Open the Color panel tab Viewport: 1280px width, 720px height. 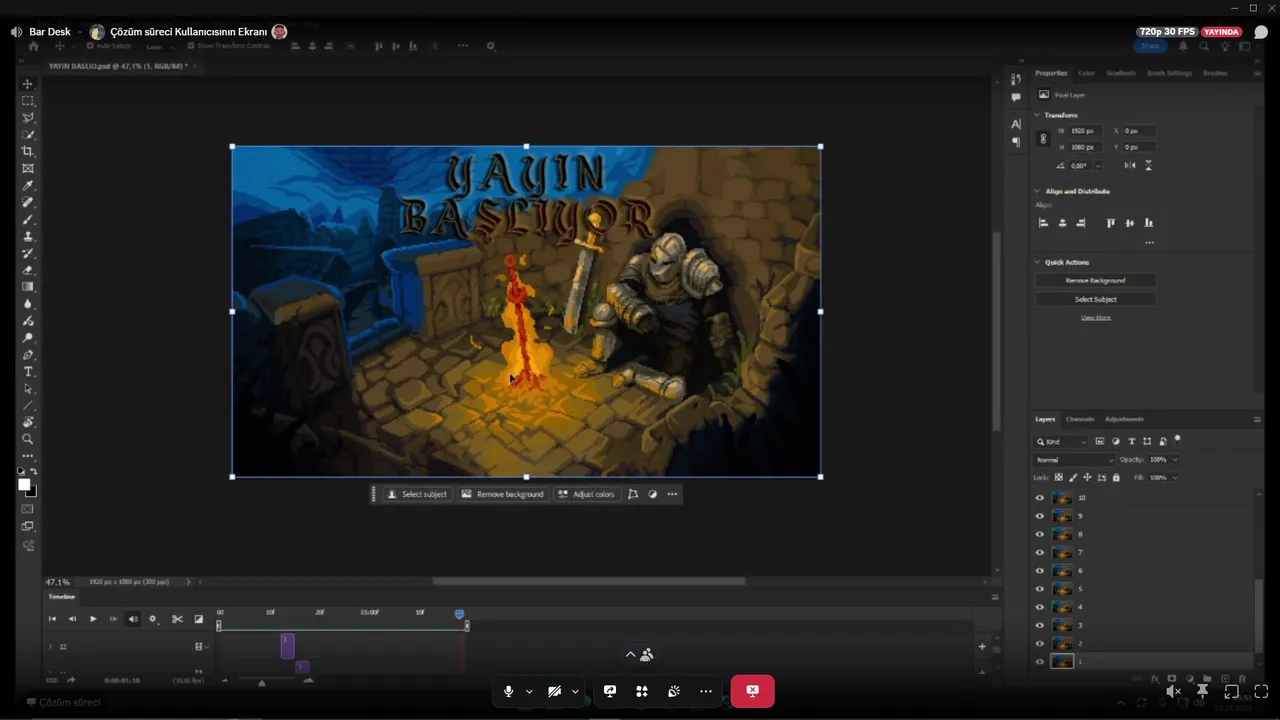[1086, 73]
